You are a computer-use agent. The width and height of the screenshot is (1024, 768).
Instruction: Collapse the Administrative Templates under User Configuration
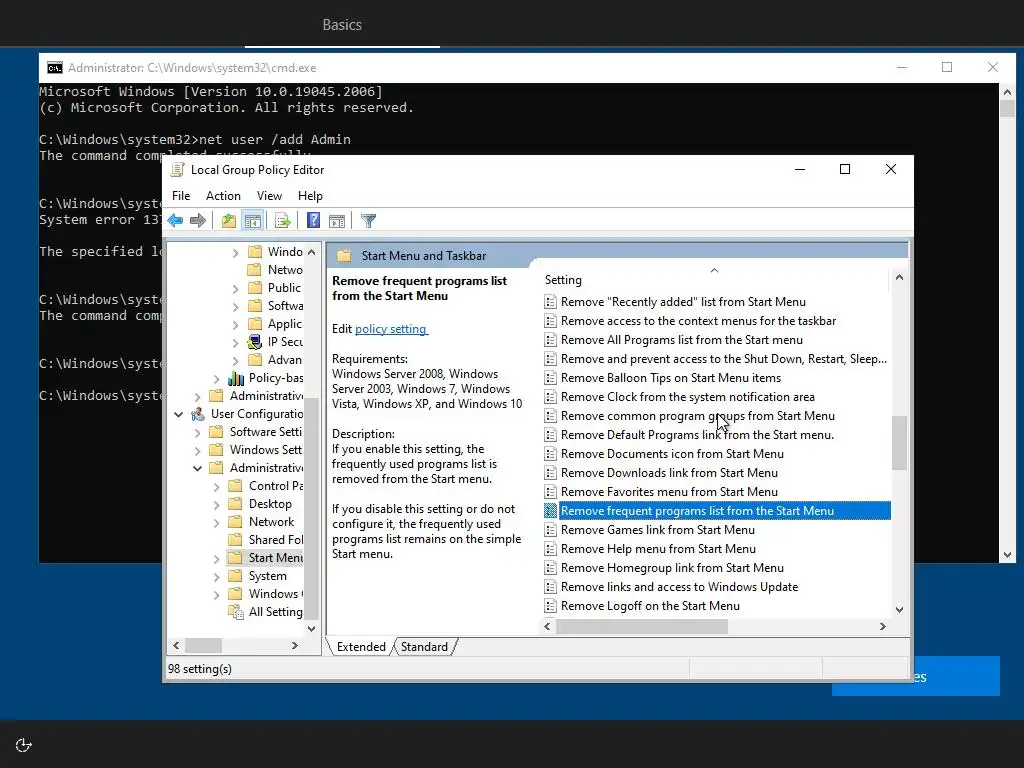pyautogui.click(x=197, y=468)
